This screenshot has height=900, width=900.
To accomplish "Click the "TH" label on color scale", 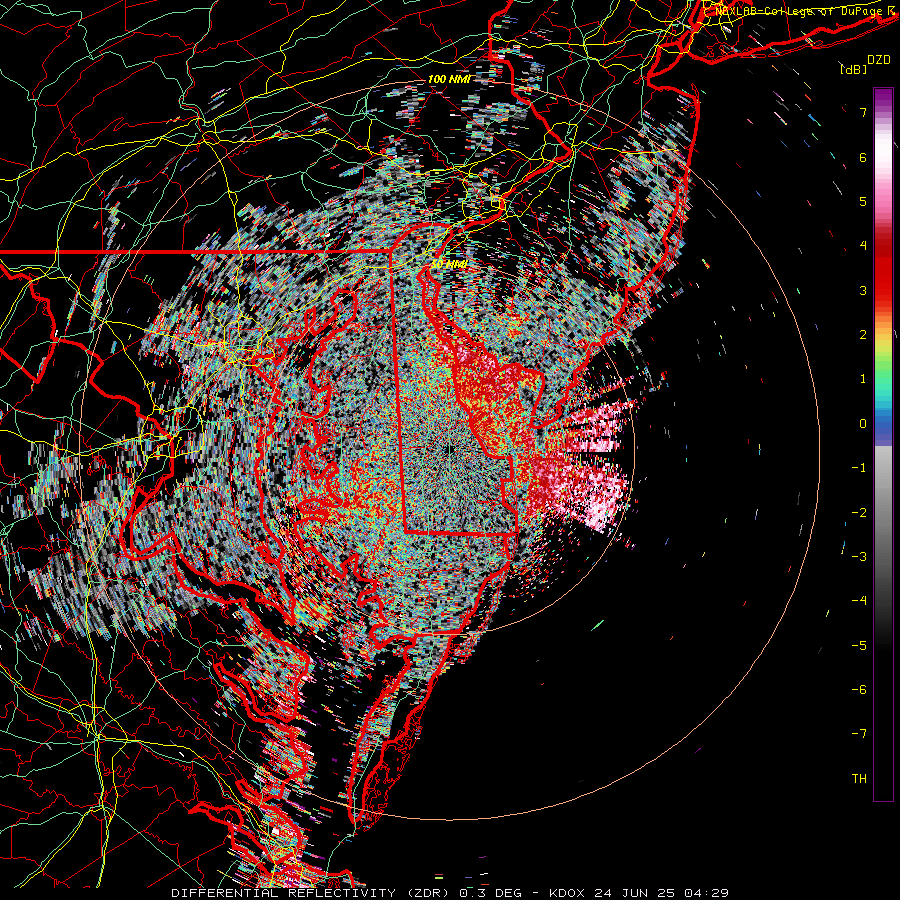I will [x=859, y=778].
